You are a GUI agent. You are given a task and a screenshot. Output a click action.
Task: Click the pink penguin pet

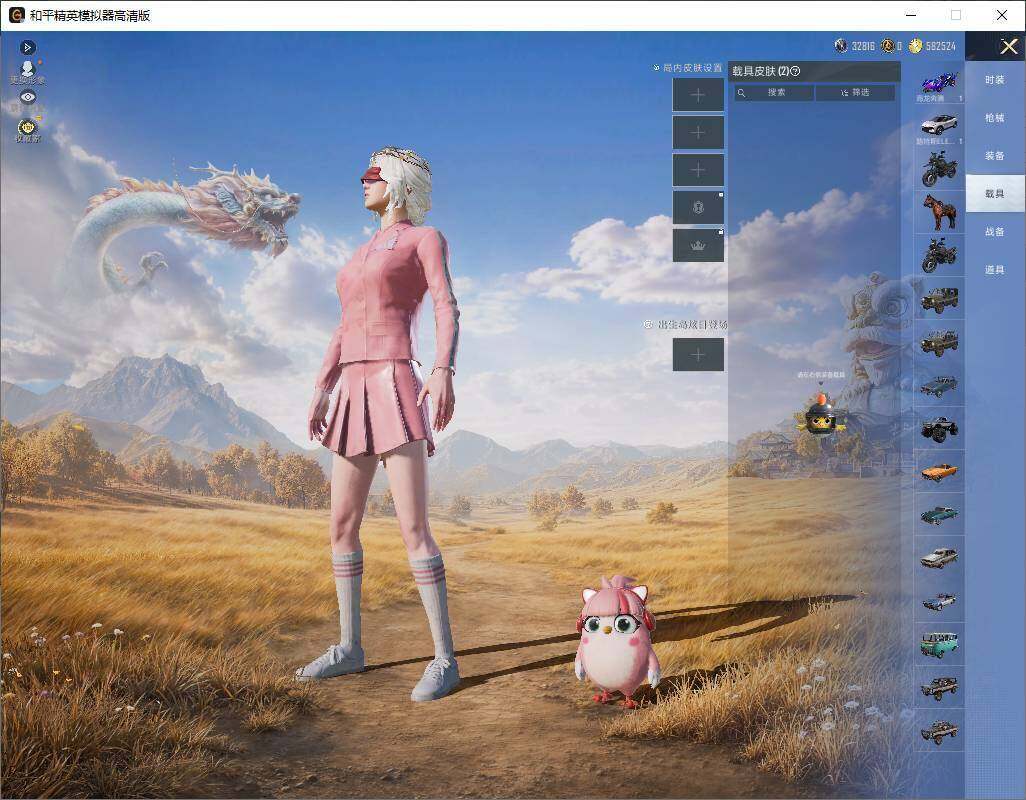pos(616,641)
